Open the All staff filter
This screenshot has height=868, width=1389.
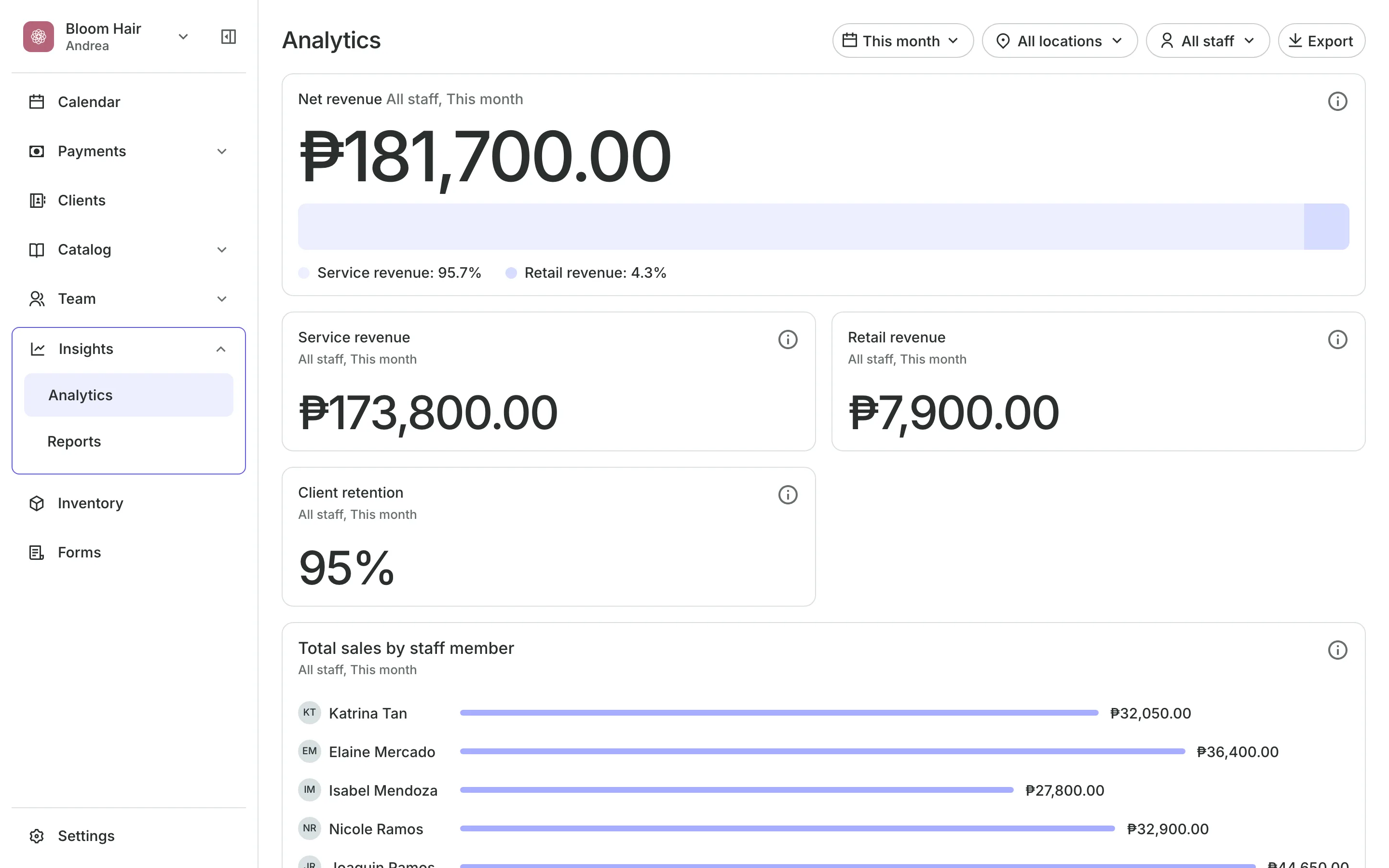1207,41
